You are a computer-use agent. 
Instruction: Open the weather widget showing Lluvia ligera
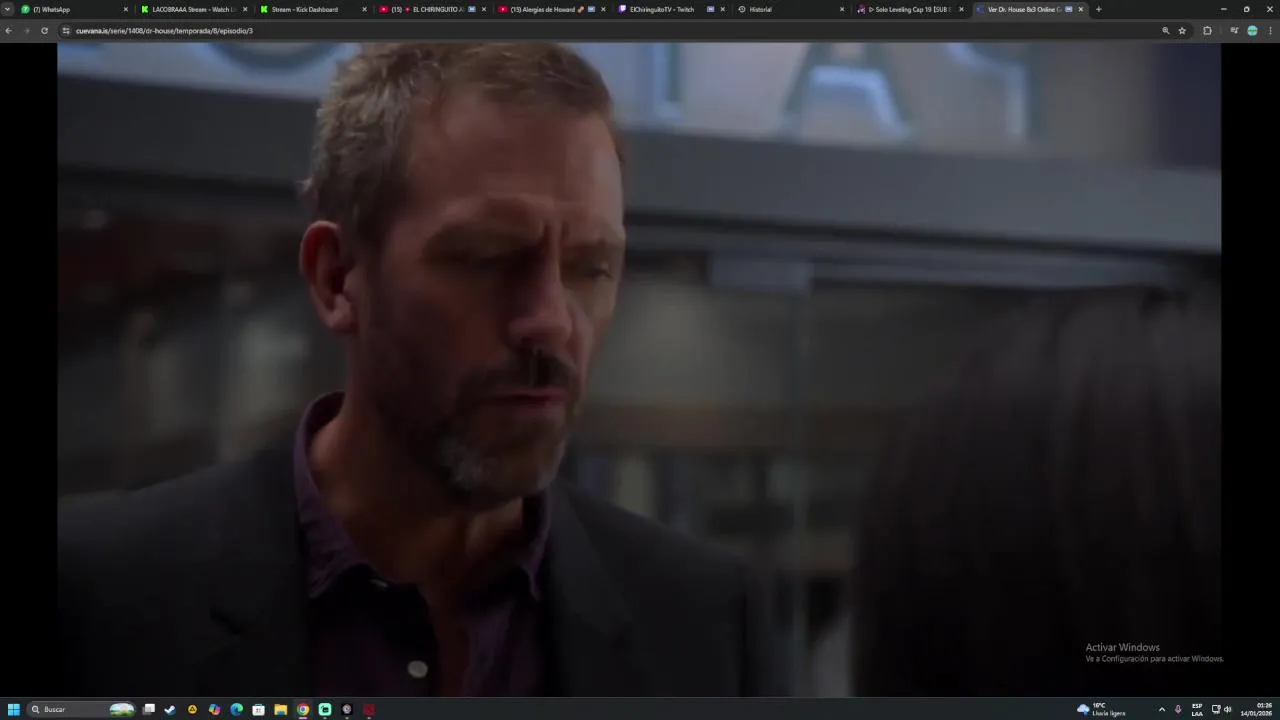tap(1101, 709)
